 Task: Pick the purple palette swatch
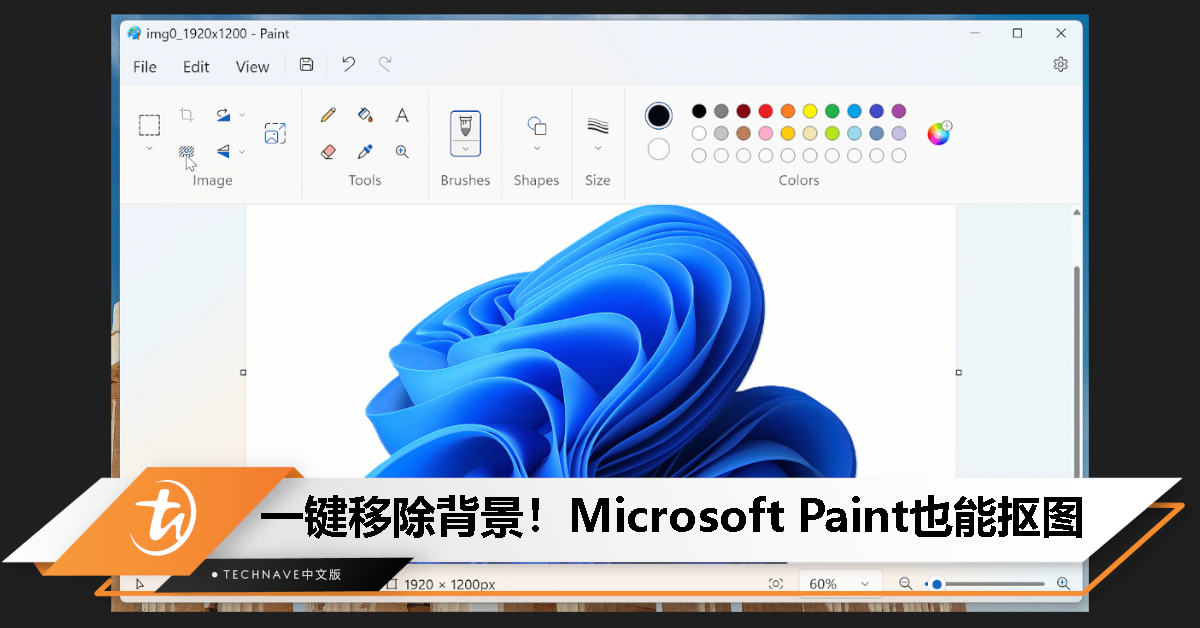click(899, 111)
